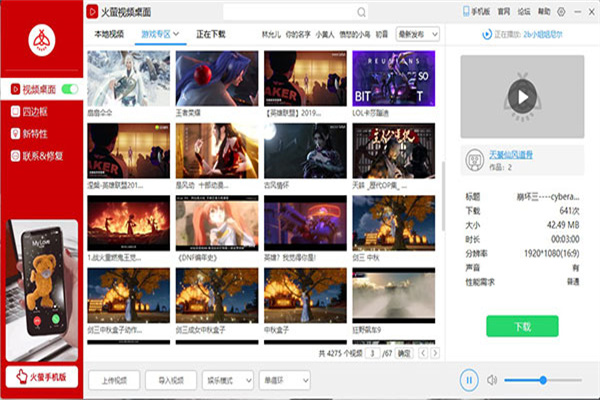The width and height of the screenshot is (600, 400).
Task: Open the 中秋盒子 video thumbnail
Action: tap(305, 296)
